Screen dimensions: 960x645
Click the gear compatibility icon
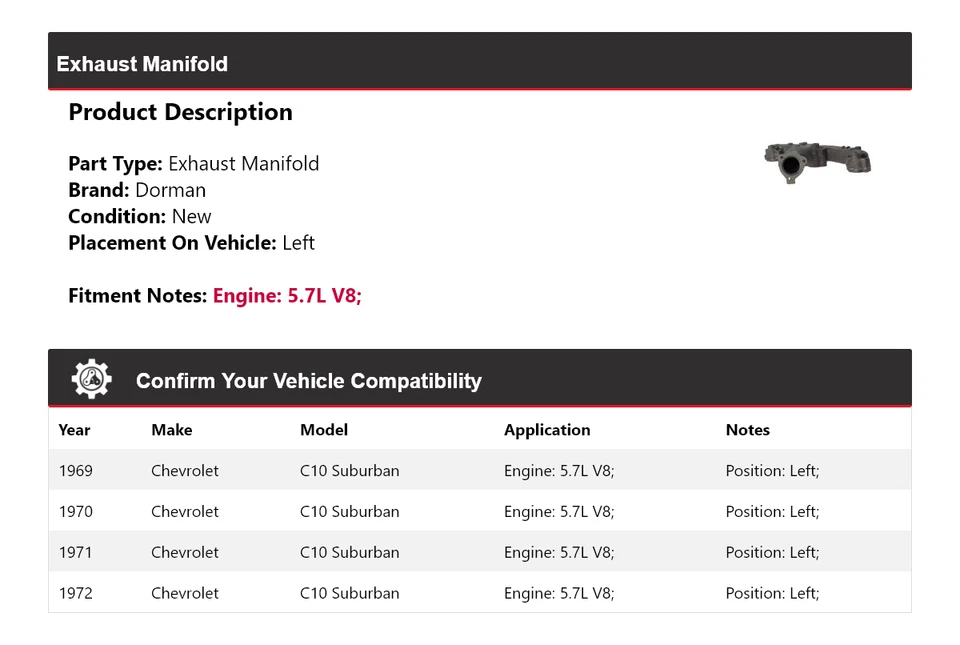point(91,379)
